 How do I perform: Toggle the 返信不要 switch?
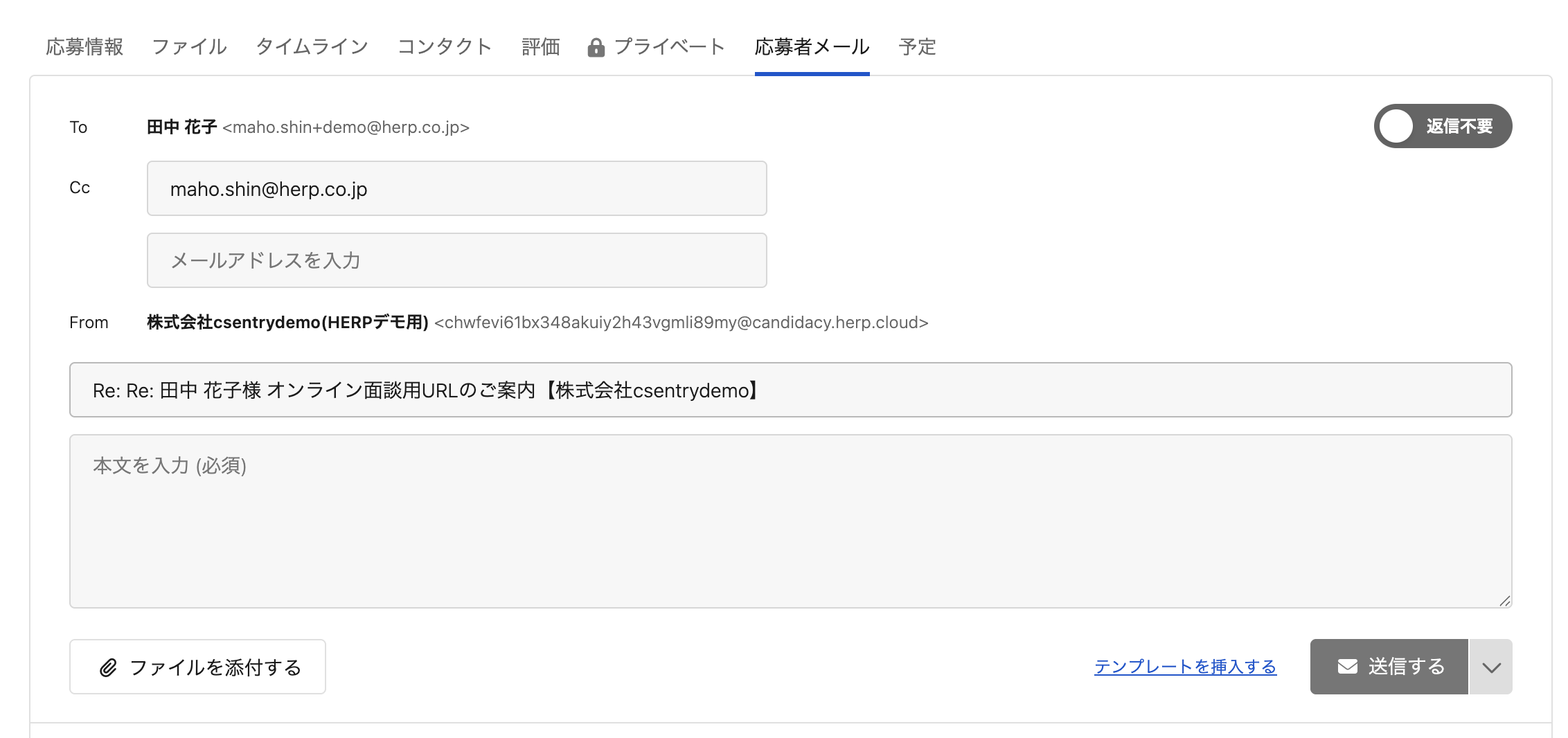[x=1442, y=126]
